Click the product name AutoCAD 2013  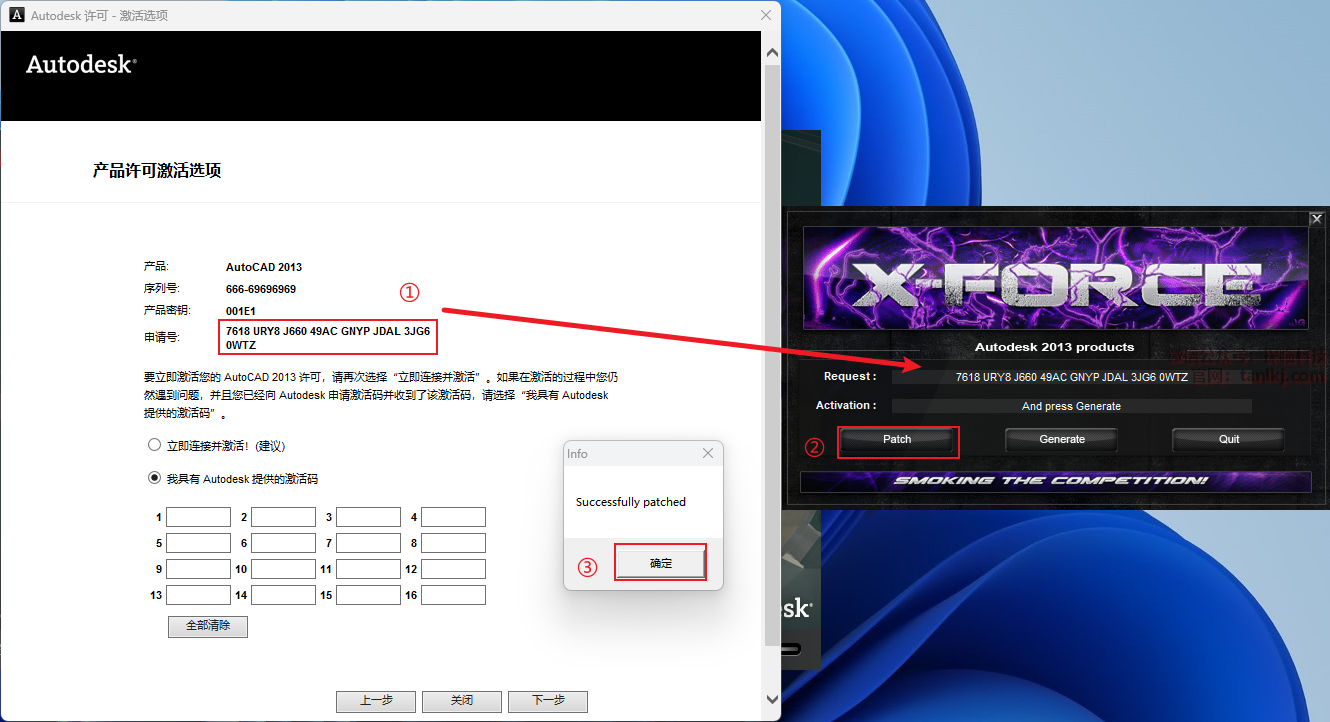[264, 267]
